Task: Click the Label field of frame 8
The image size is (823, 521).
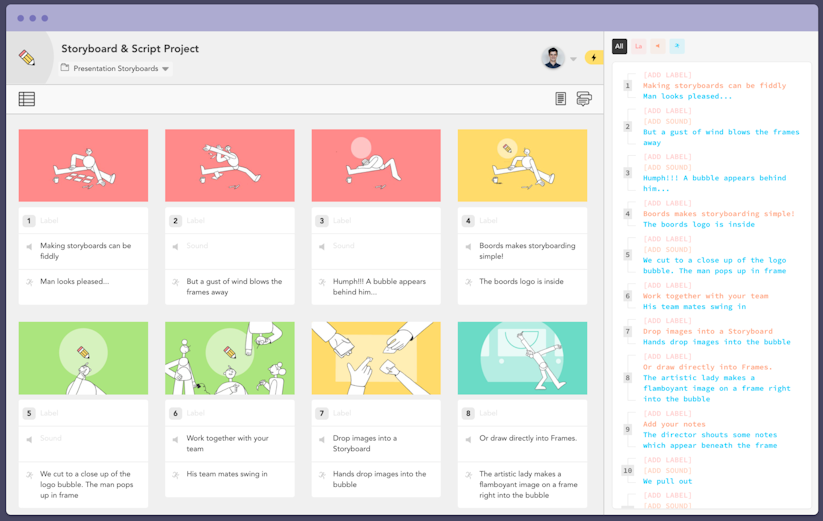Action: [x=522, y=413]
